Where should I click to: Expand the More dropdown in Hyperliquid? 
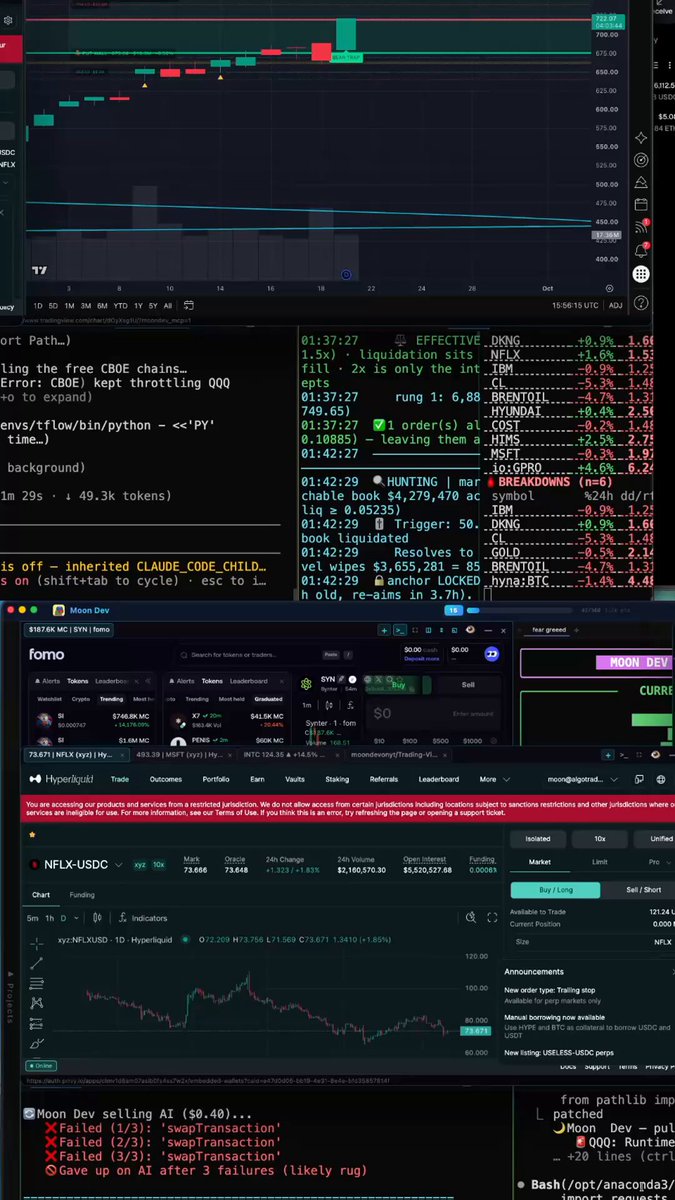tap(494, 779)
